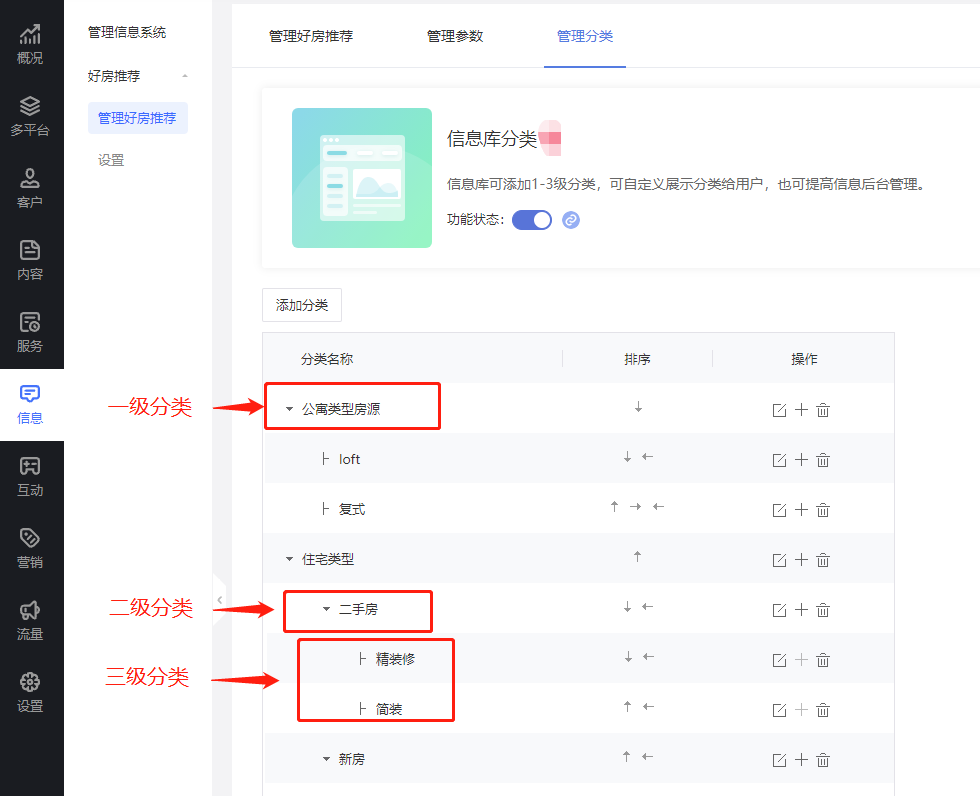Select the loft category name

tap(349, 459)
